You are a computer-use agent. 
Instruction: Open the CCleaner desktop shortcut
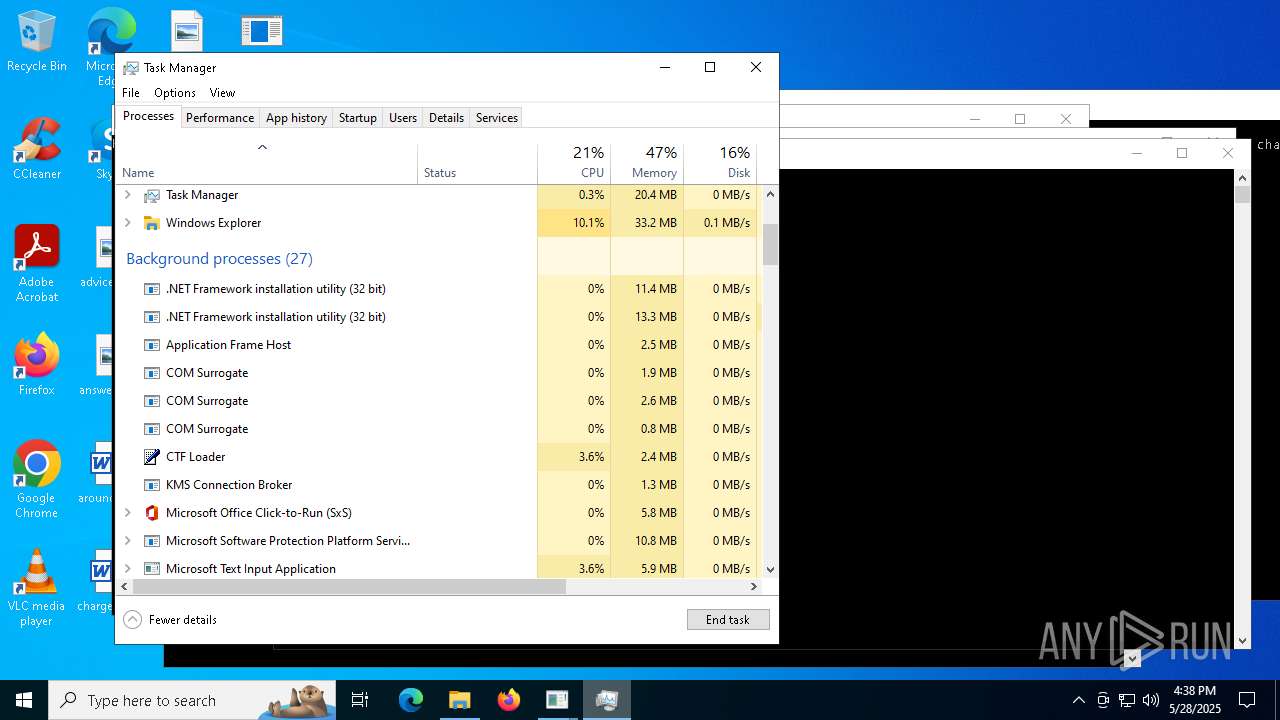click(x=37, y=149)
